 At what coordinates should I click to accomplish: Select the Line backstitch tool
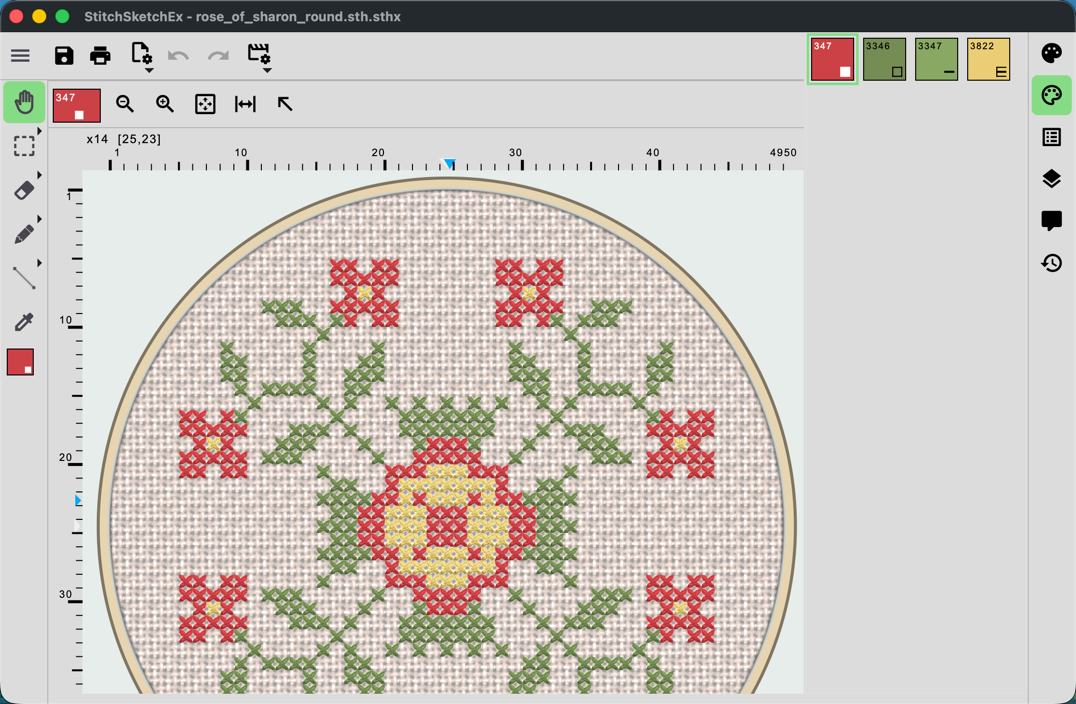tap(24, 277)
